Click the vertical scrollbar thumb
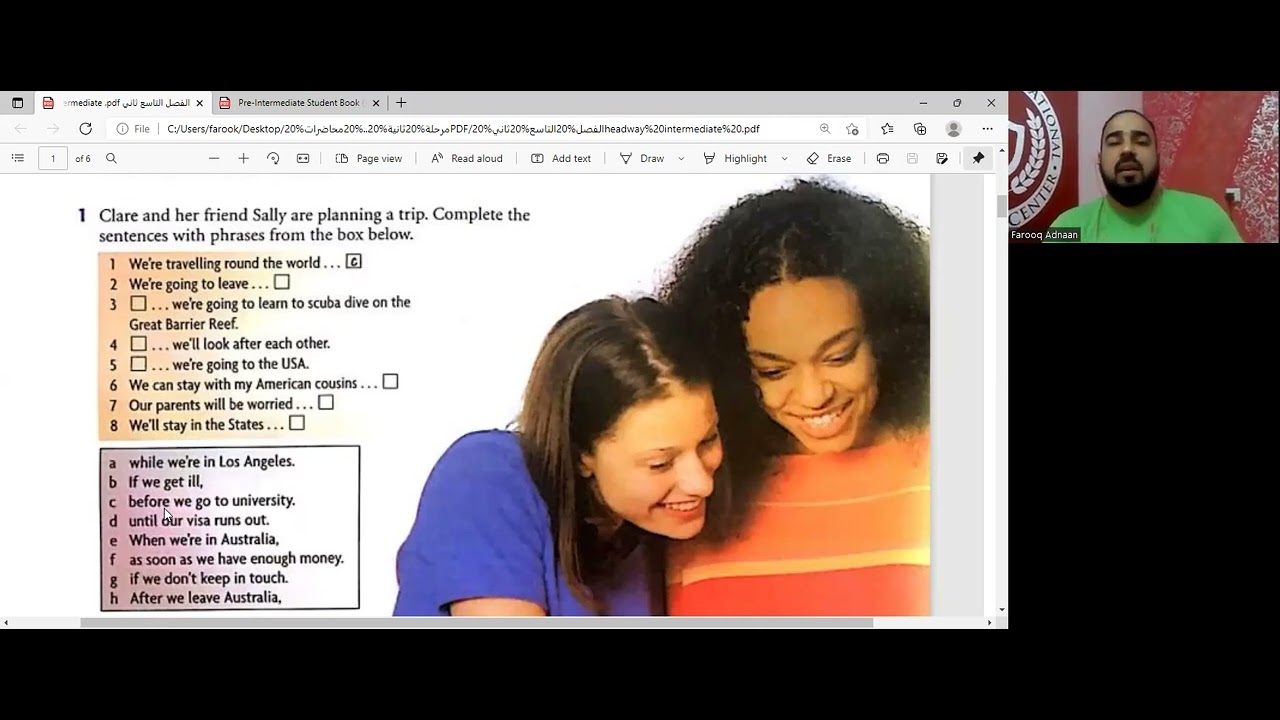Viewport: 1280px width, 720px height. pyautogui.click(x=1002, y=207)
